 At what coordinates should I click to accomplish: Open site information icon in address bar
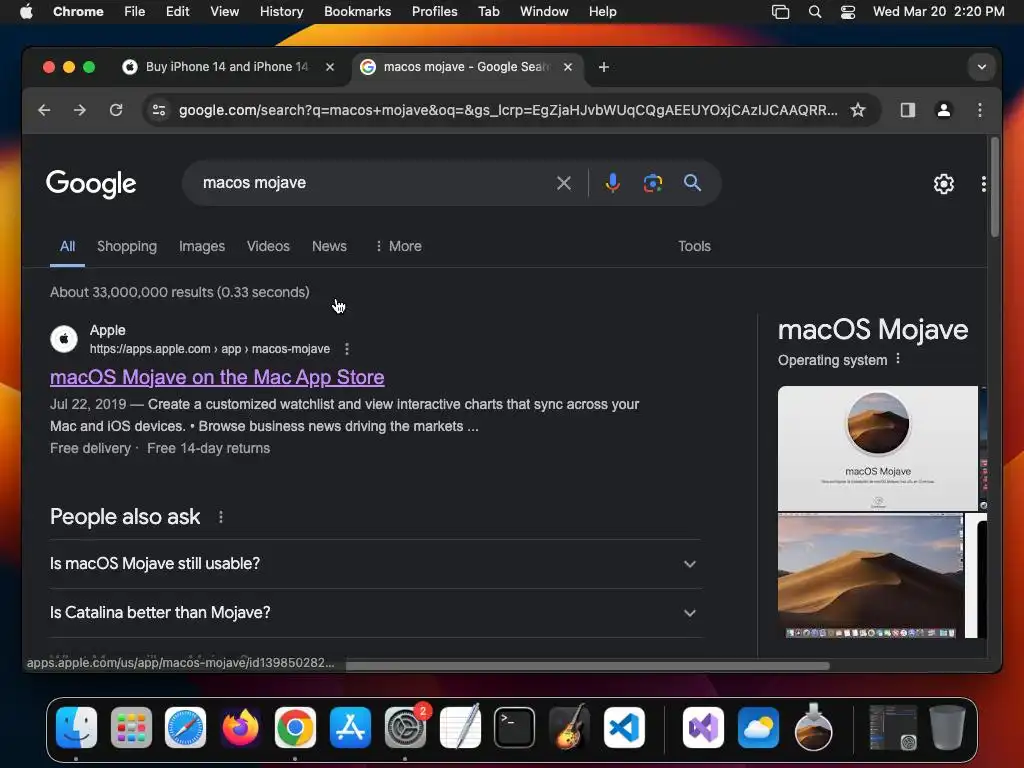point(159,110)
